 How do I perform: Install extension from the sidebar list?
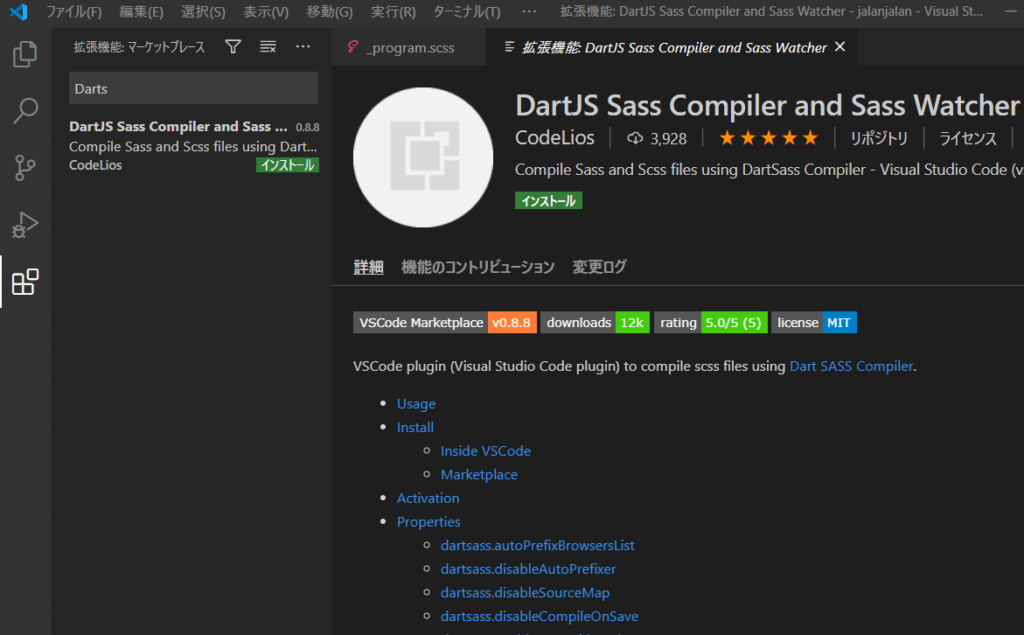[287, 165]
